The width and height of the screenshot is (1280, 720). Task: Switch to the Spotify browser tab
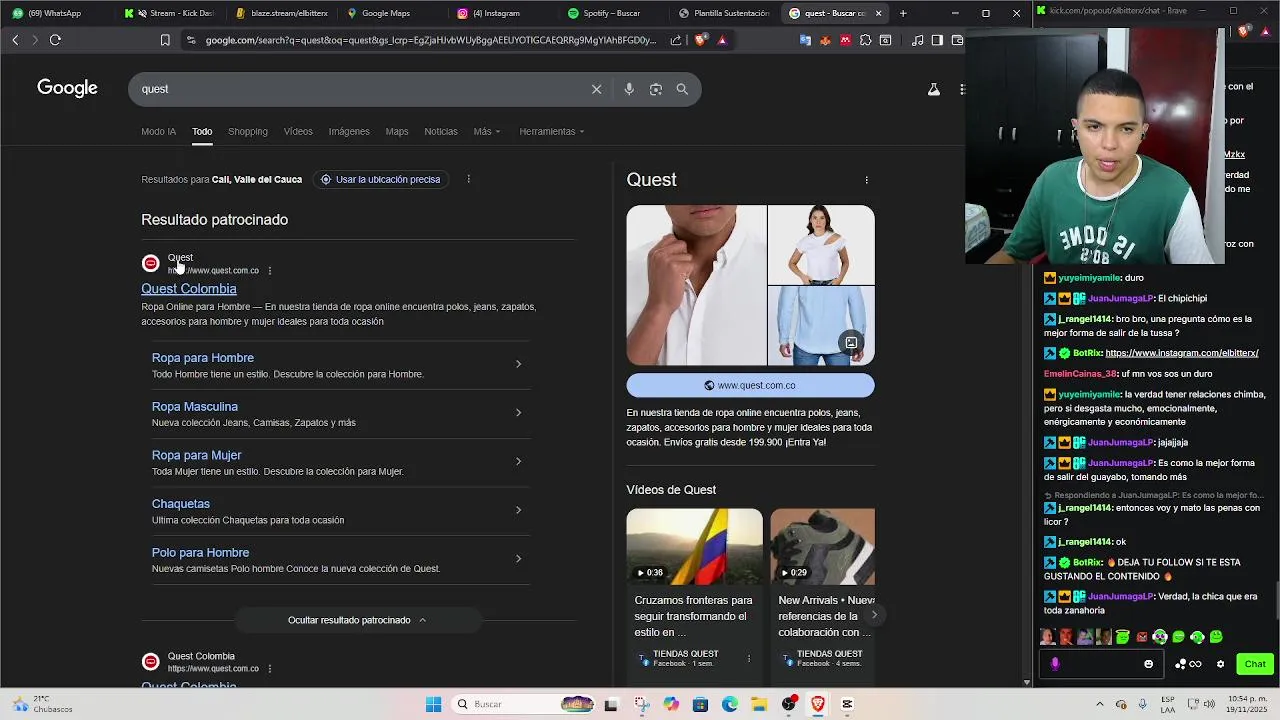(x=611, y=13)
